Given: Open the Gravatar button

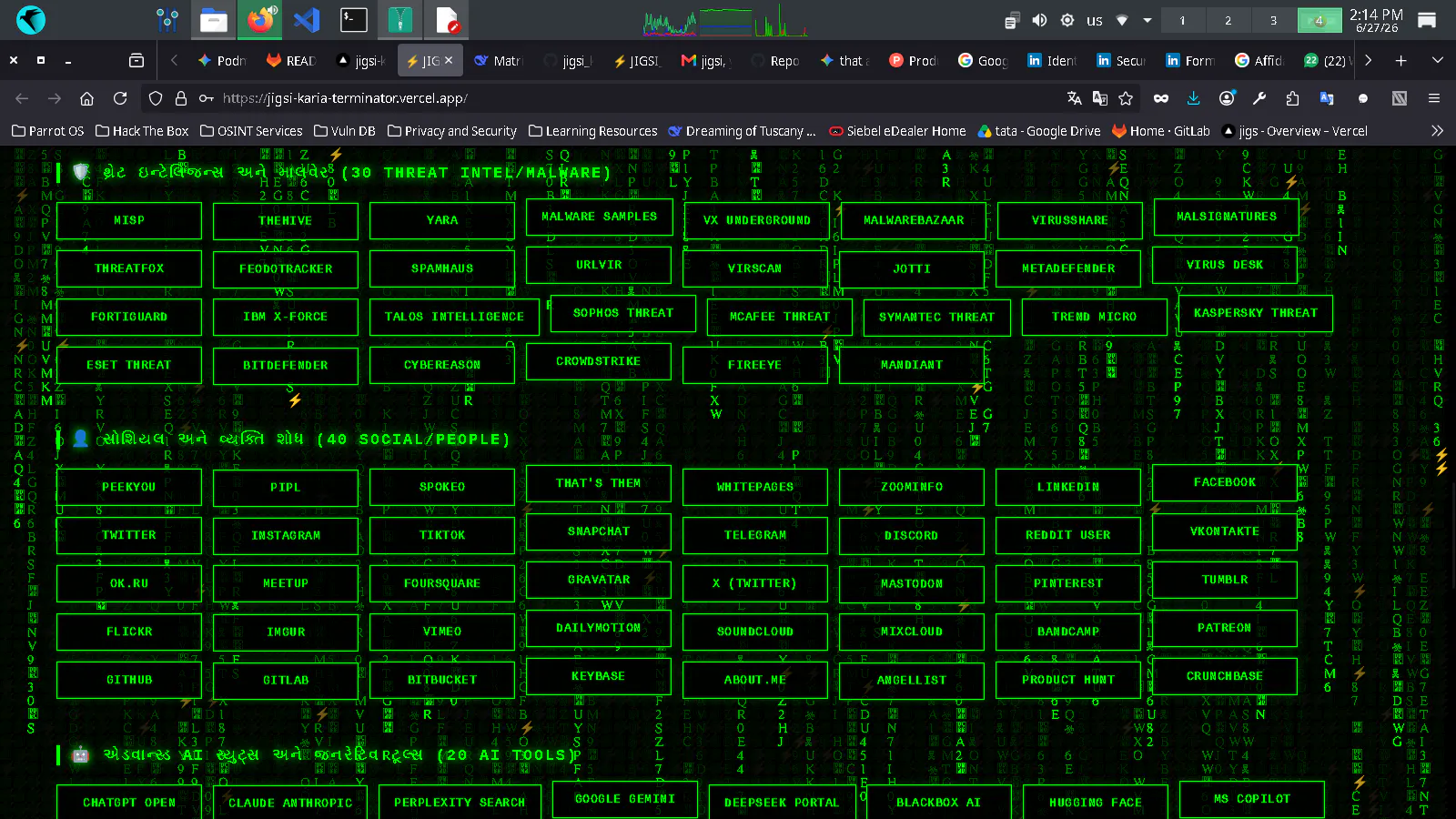Looking at the screenshot, I should pos(599,580).
